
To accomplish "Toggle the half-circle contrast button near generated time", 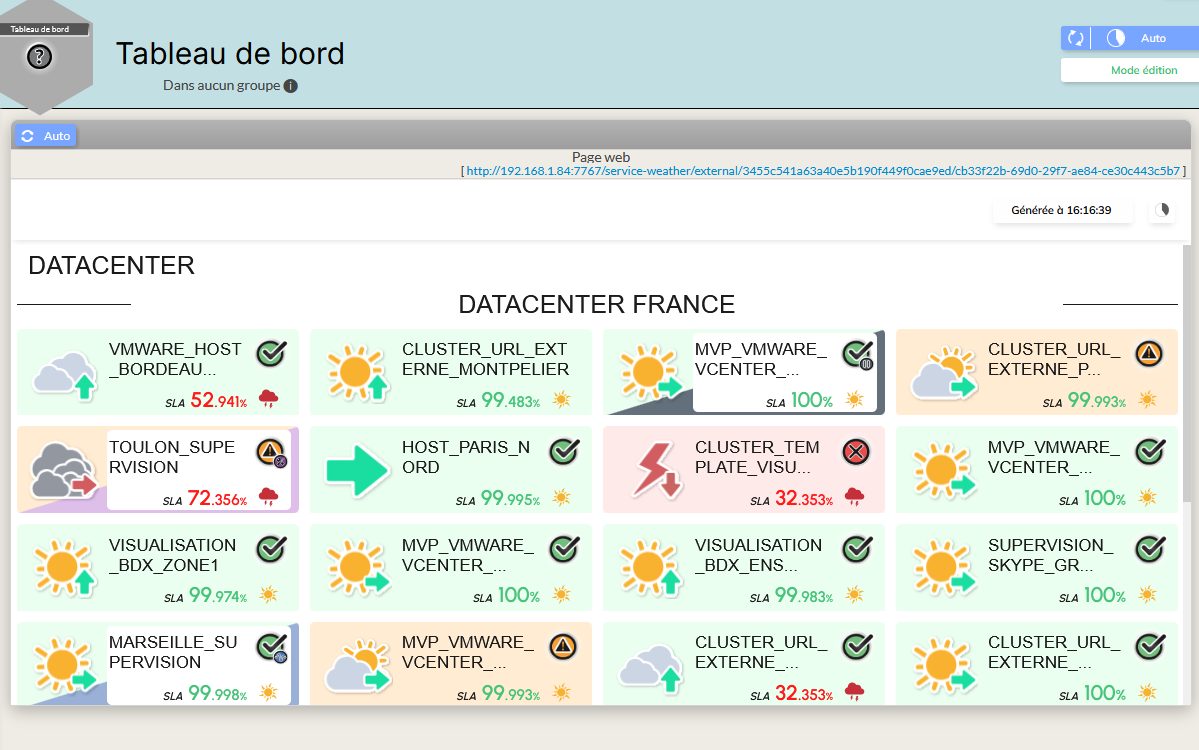I will [x=1162, y=211].
